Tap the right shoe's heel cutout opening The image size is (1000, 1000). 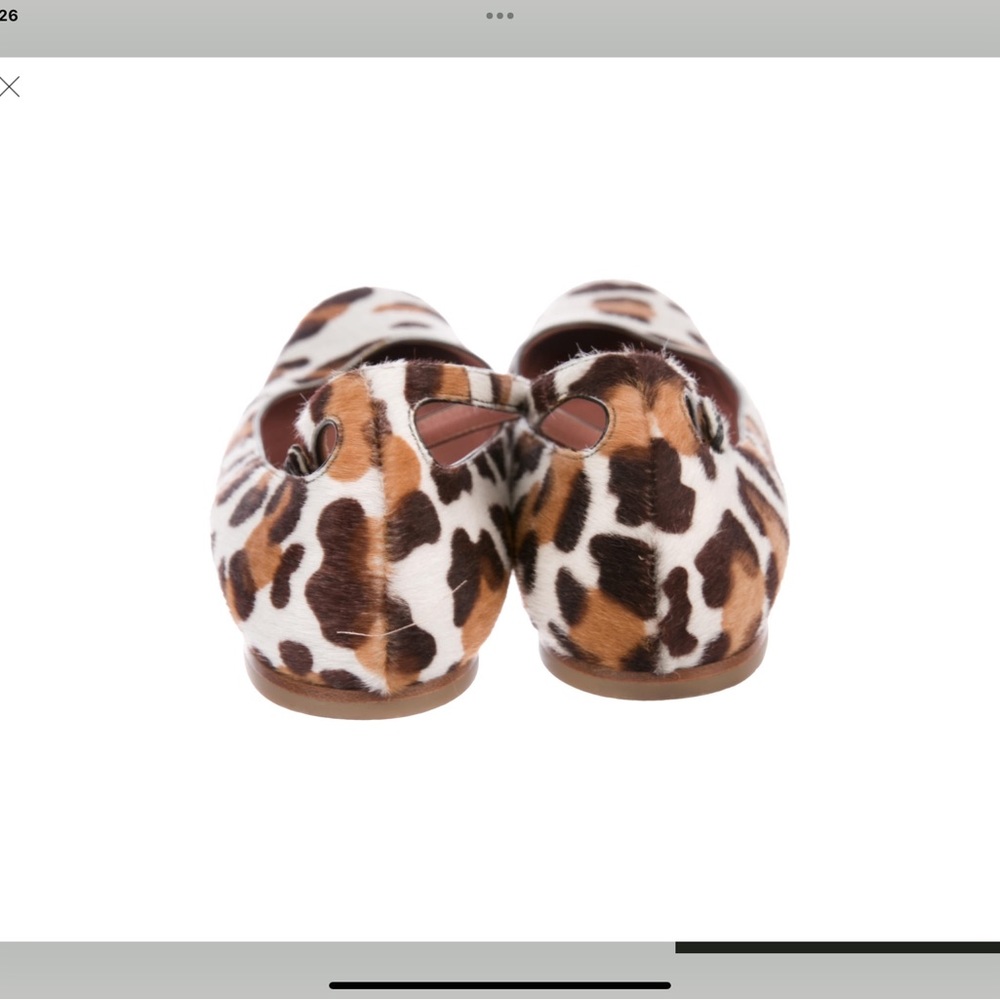[572, 423]
